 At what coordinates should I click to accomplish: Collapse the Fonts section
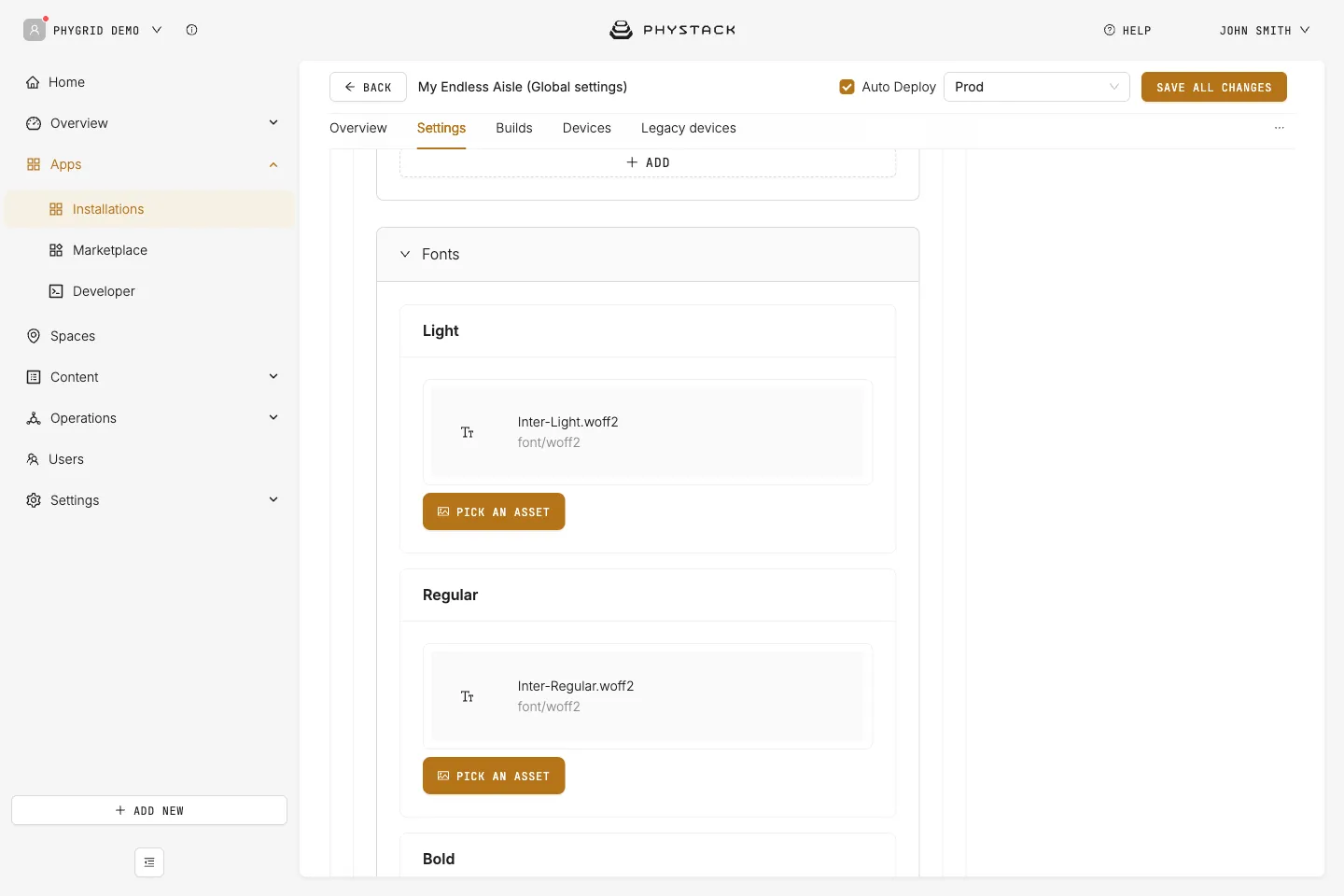point(405,254)
